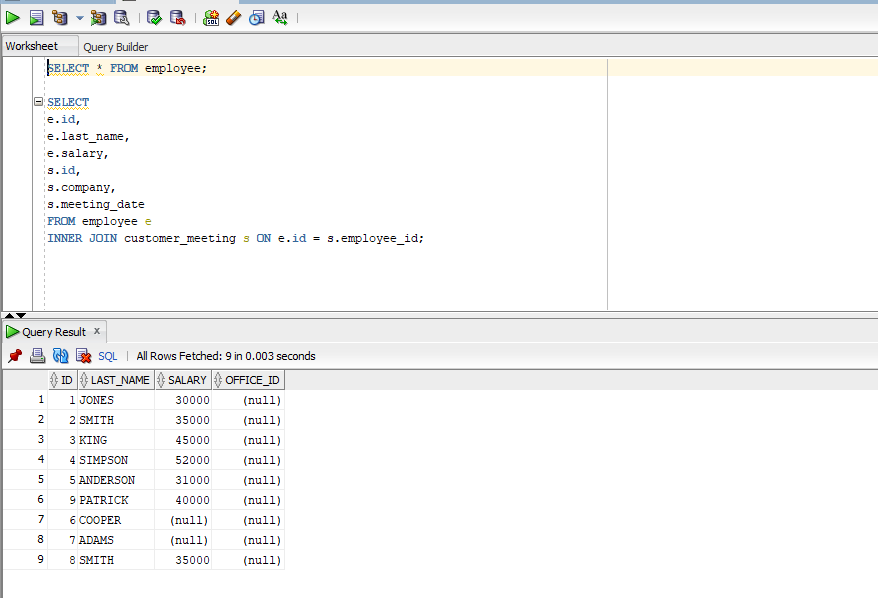Click the down-arrow splitter collapse control

click(21, 315)
